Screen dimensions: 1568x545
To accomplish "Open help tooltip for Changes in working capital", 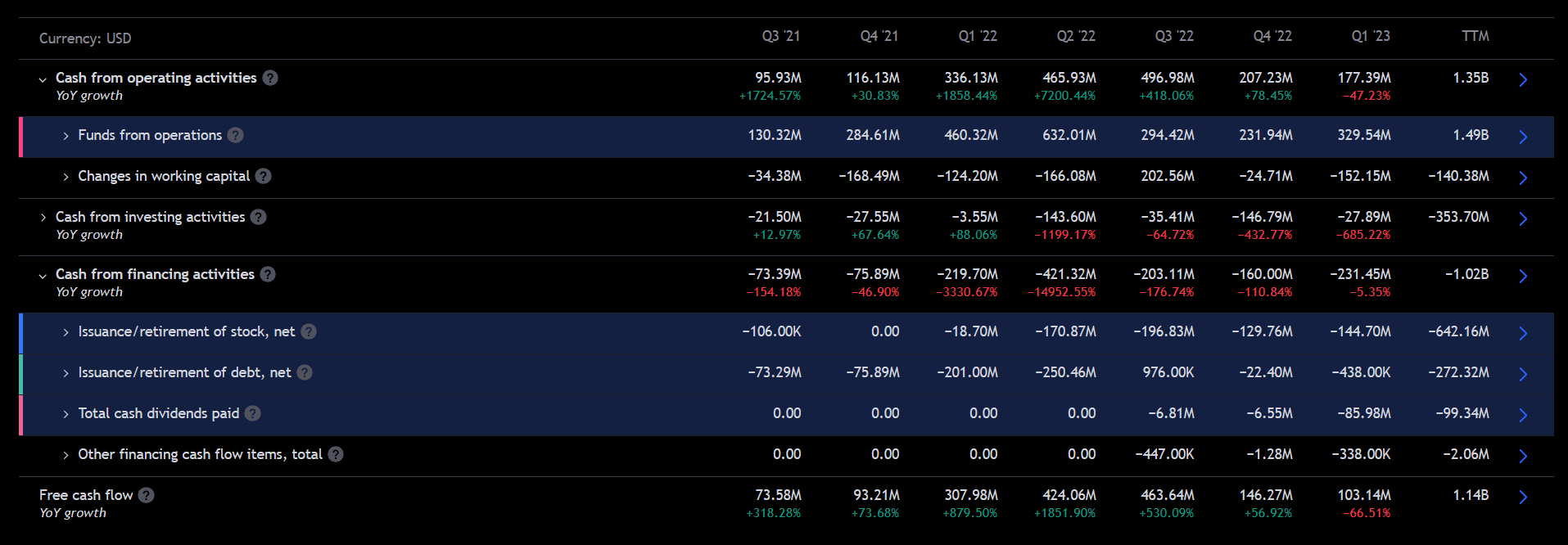I will [263, 176].
